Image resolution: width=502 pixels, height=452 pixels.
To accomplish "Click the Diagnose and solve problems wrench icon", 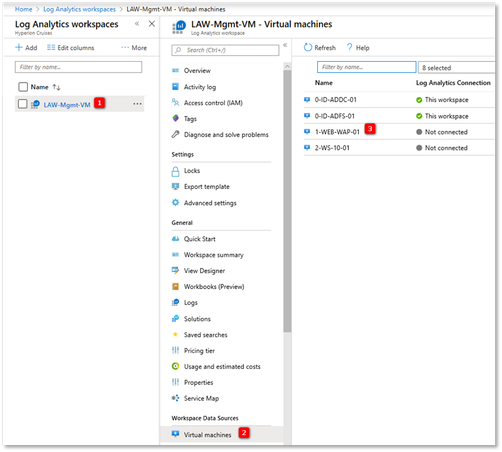I will pos(175,134).
